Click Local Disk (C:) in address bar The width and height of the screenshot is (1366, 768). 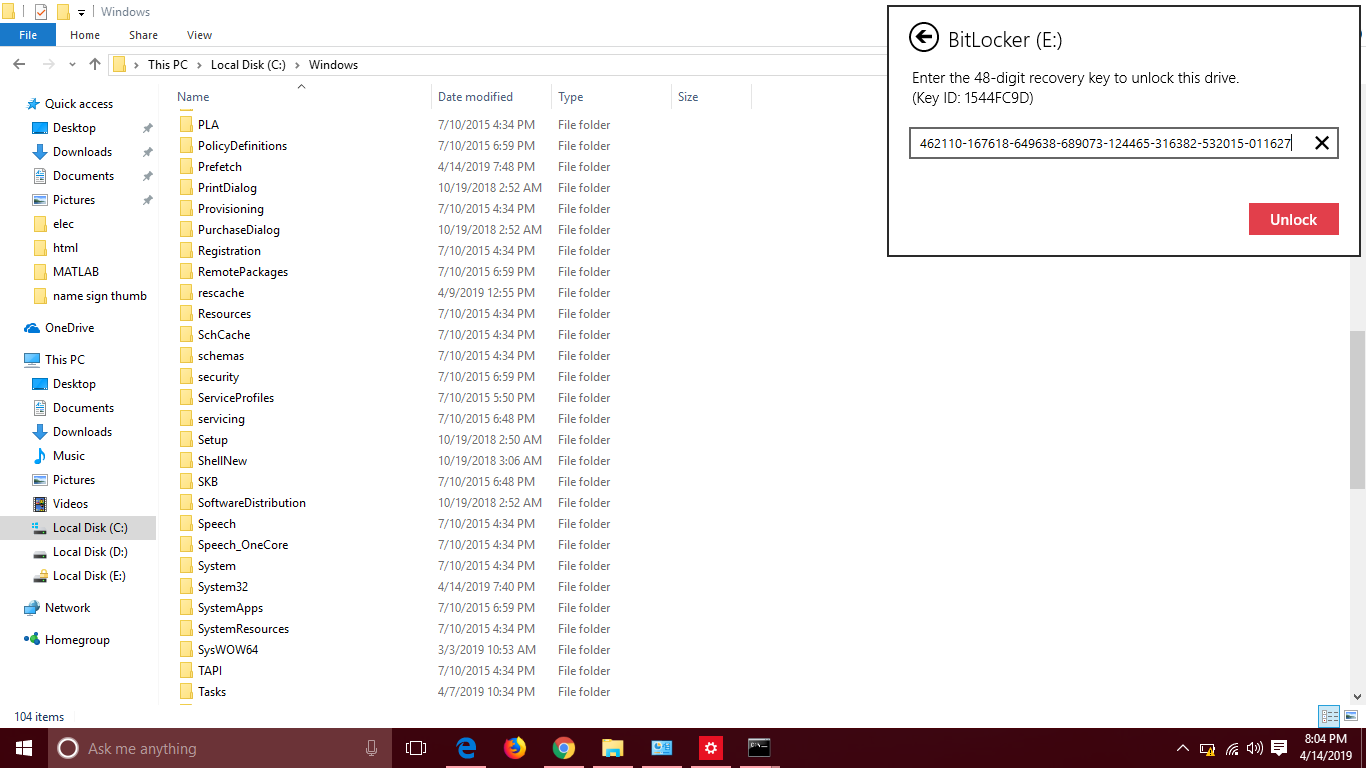pyautogui.click(x=248, y=64)
